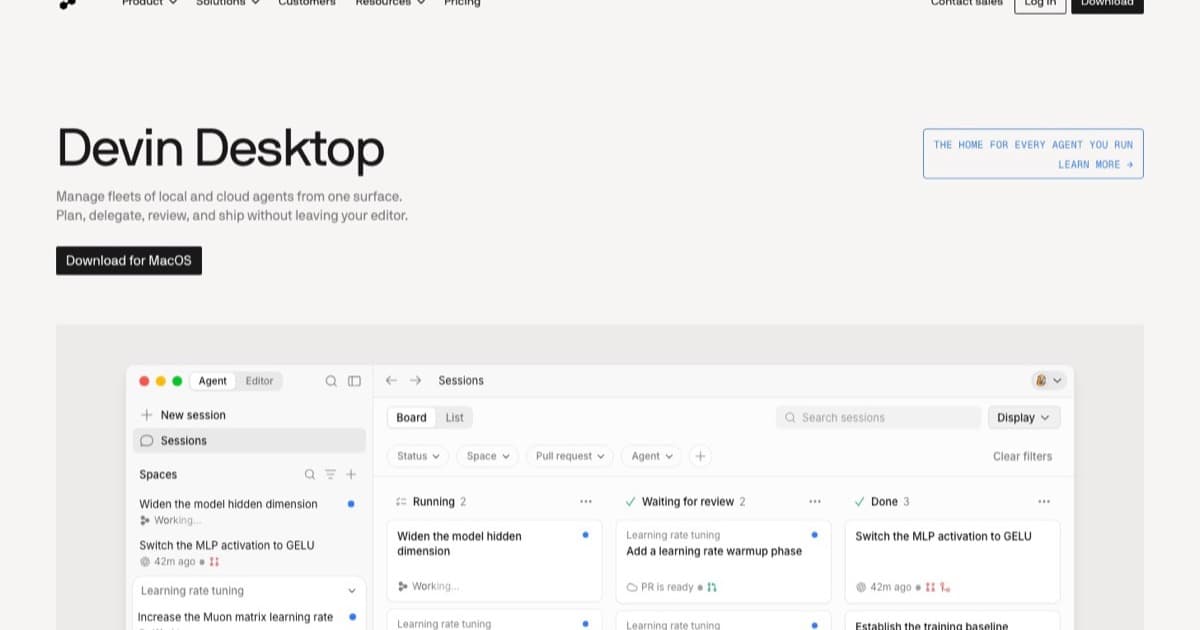Add a space with the Spaces plus icon

pos(351,475)
